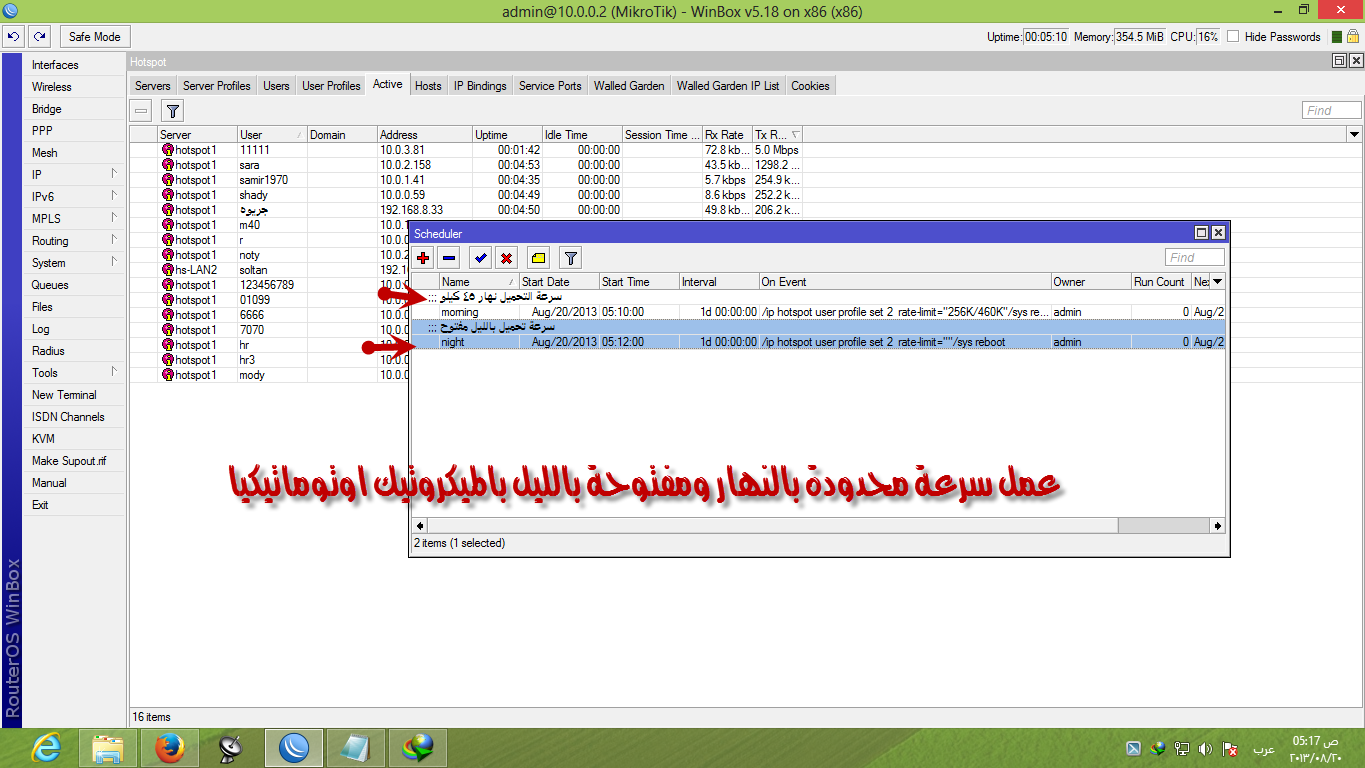Image resolution: width=1365 pixels, height=768 pixels.
Task: Open Scheduler column chooser dropdown arrow
Action: coord(1218,282)
